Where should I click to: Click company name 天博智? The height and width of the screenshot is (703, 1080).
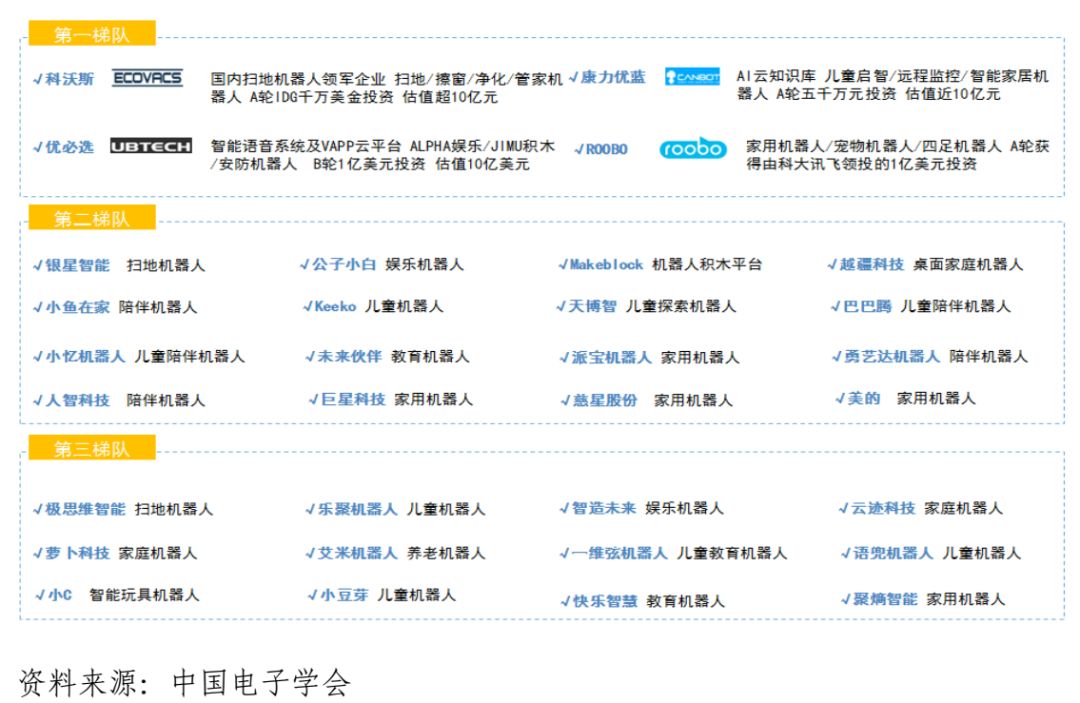pos(592,306)
